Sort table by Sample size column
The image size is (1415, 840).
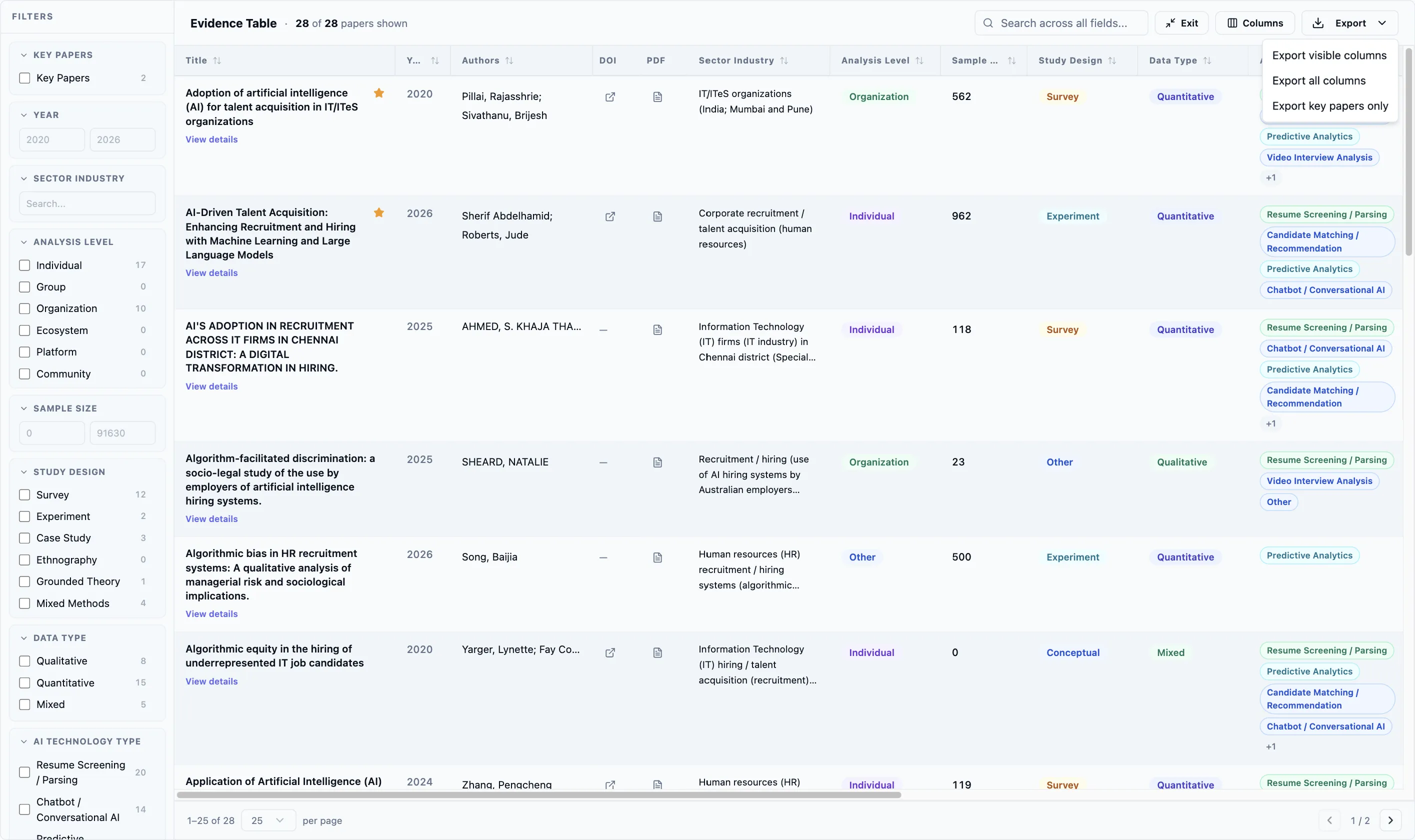[x=1011, y=60]
